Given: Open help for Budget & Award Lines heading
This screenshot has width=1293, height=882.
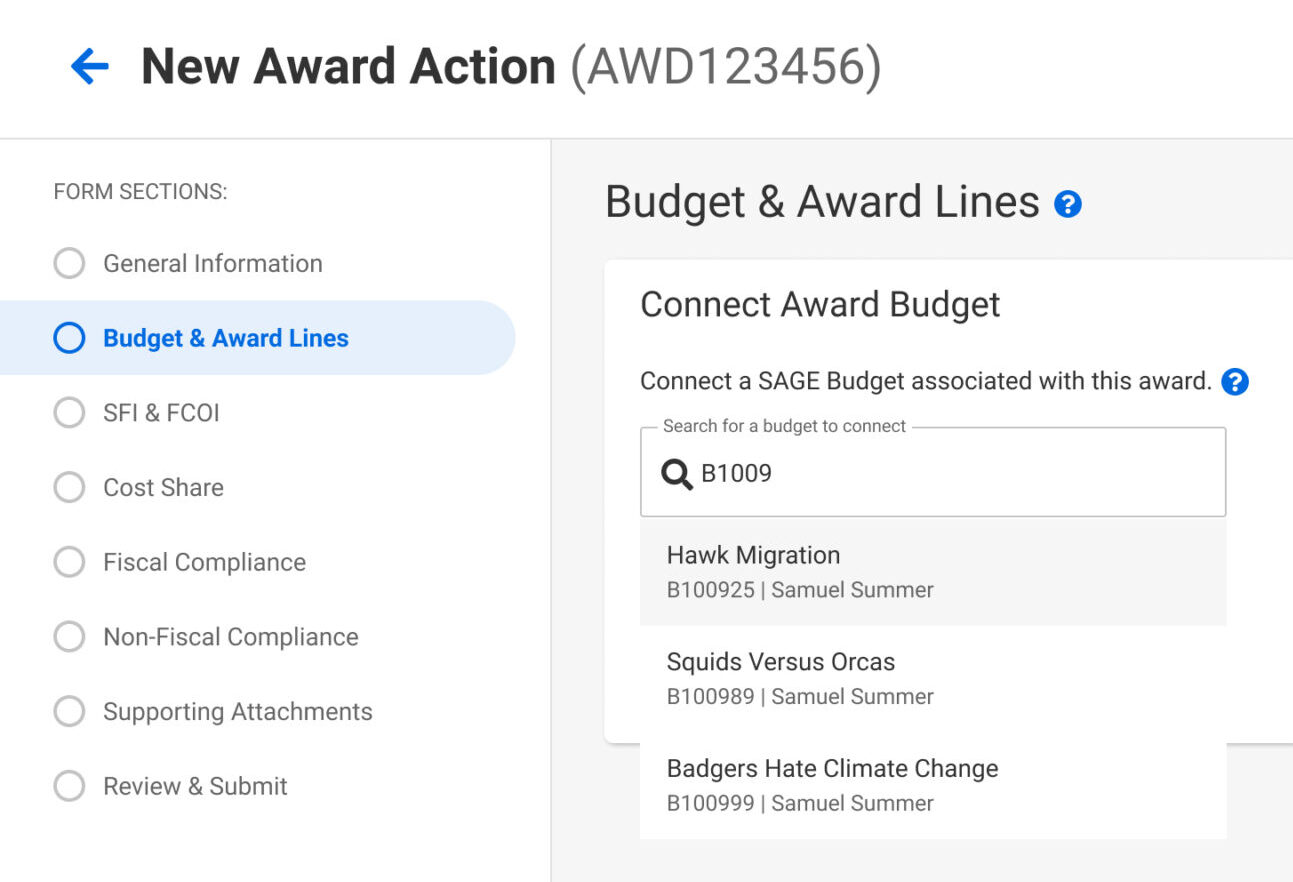Looking at the screenshot, I should pyautogui.click(x=1067, y=203).
